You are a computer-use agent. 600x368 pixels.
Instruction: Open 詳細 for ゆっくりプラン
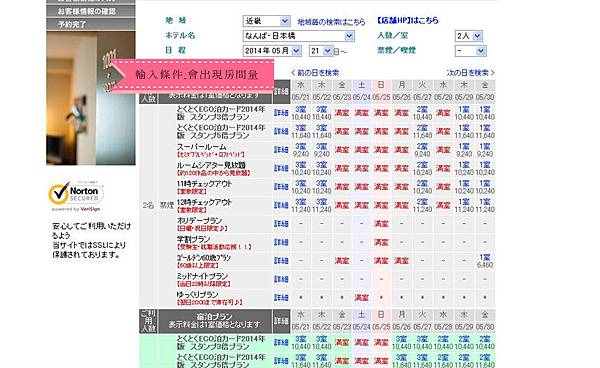pyautogui.click(x=281, y=298)
